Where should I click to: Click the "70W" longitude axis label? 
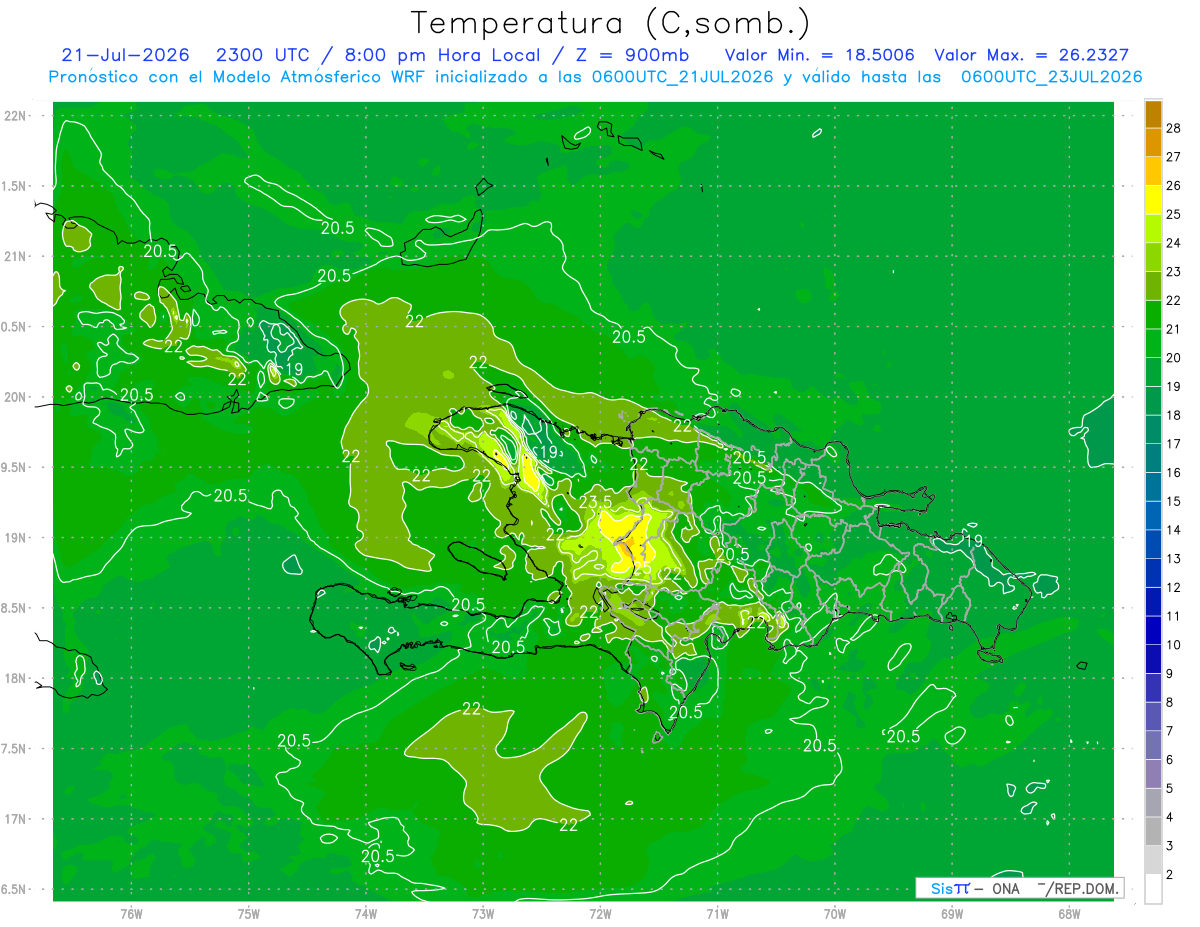pos(835,913)
